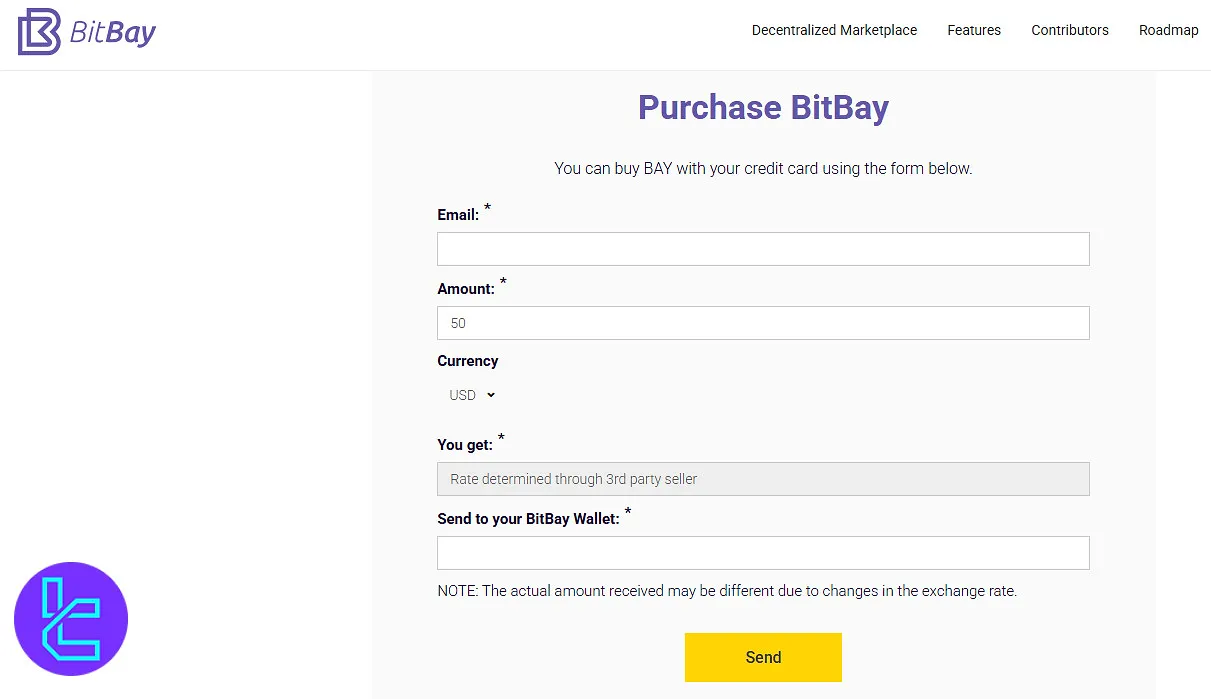Click the BitBay Wallet address field

[x=763, y=552]
